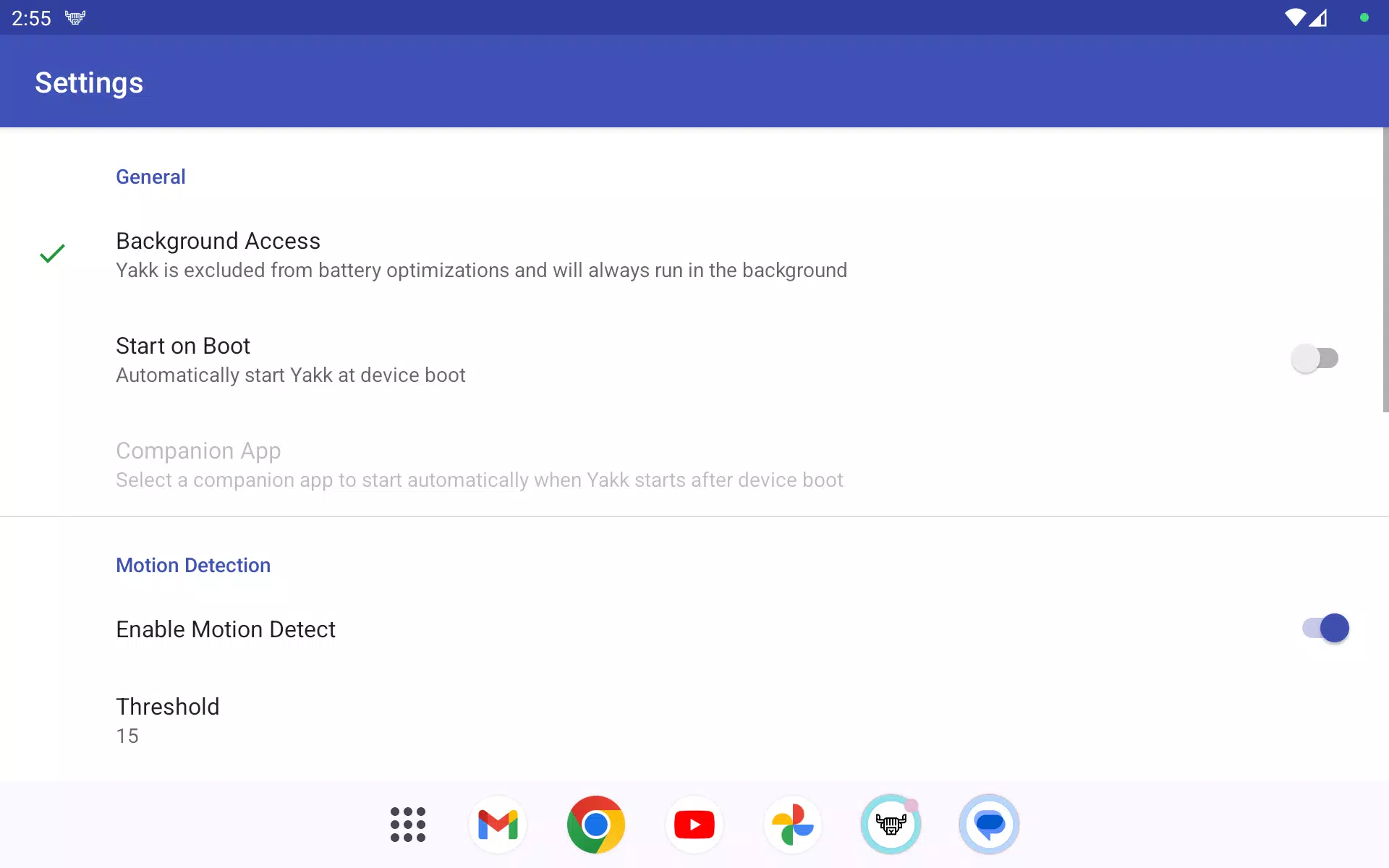Open Chrome browser from the dock
The image size is (1389, 868).
click(596, 825)
